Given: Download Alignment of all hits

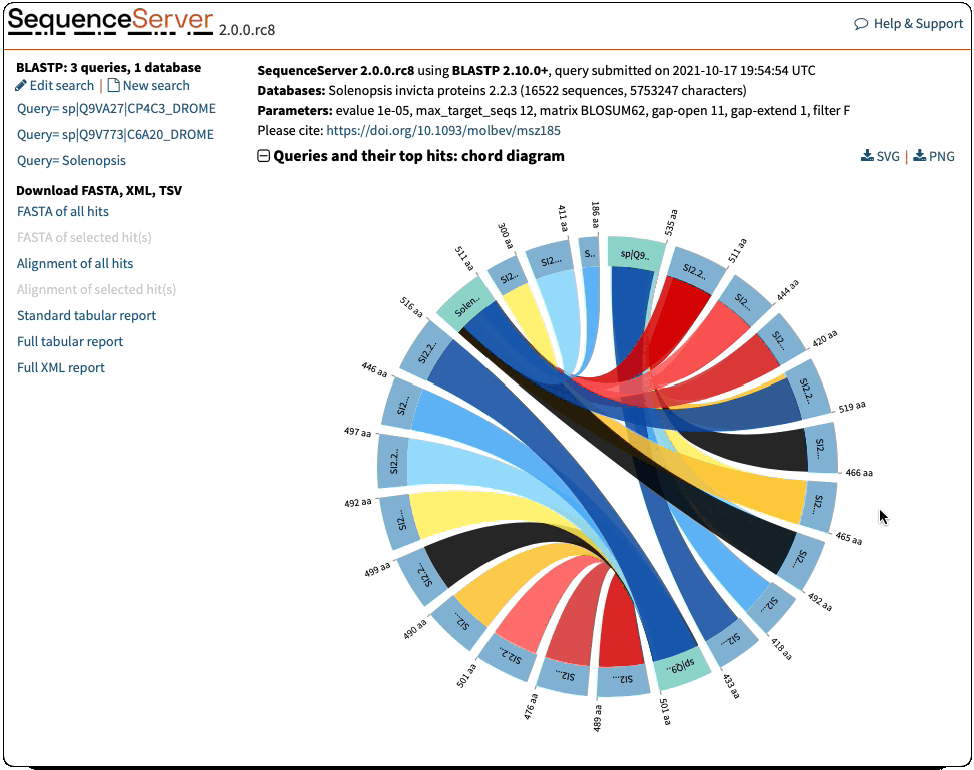Looking at the screenshot, I should pos(75,263).
